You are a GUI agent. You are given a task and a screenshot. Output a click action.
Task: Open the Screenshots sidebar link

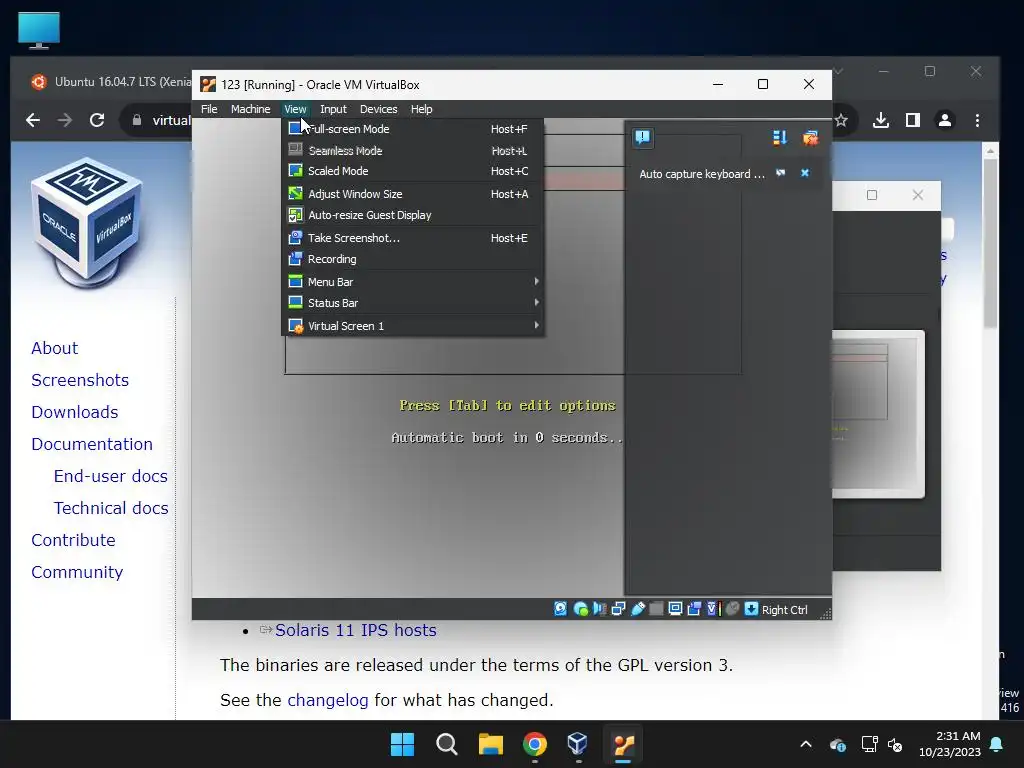[x=80, y=380]
